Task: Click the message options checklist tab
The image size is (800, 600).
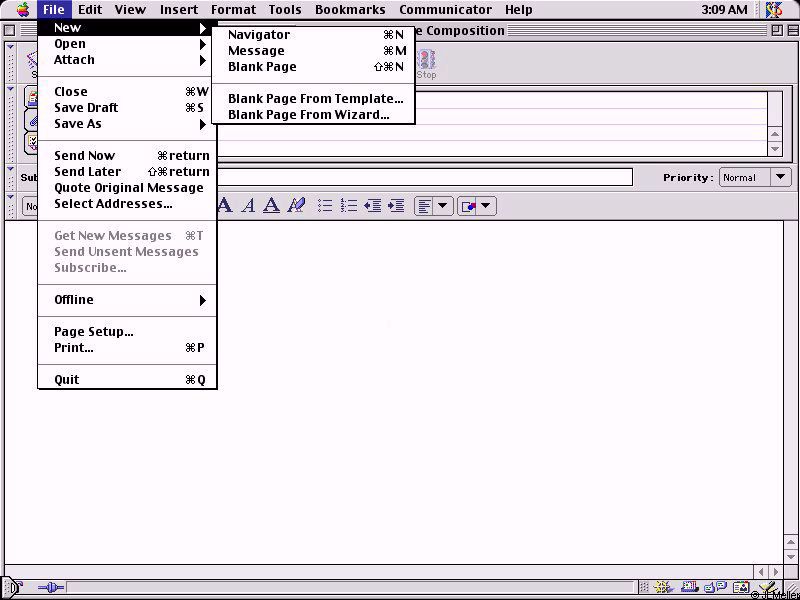Action: pyautogui.click(x=31, y=142)
